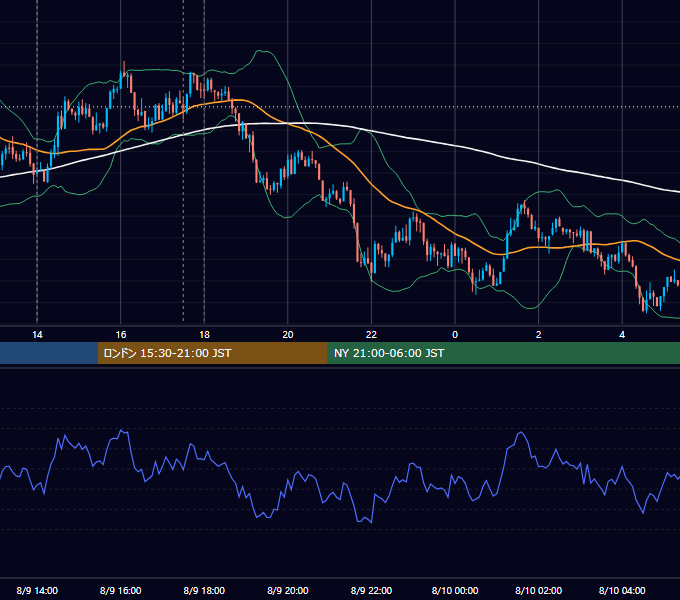Click the NY 21:00-06:00 JST session bar
Viewport: 680px width, 600px height.
point(503,353)
